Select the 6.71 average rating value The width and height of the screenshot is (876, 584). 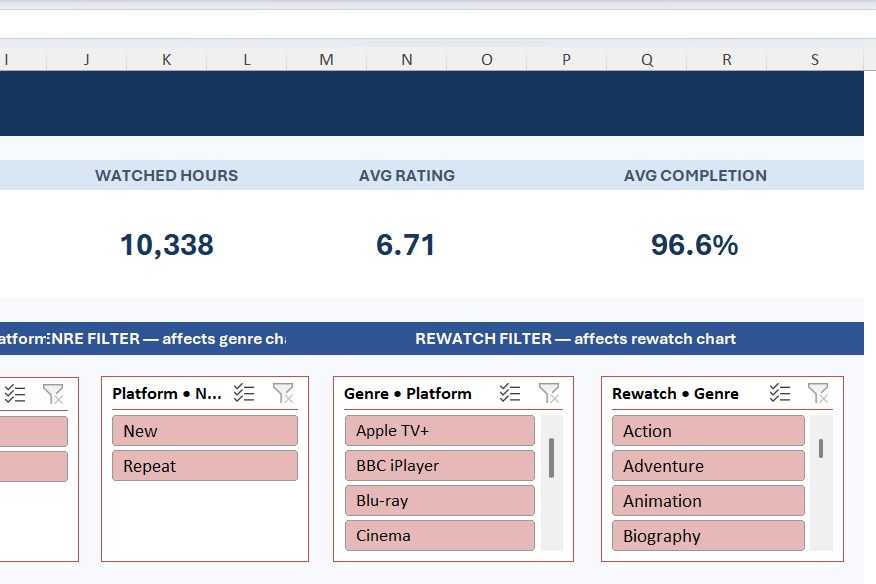[x=406, y=245]
